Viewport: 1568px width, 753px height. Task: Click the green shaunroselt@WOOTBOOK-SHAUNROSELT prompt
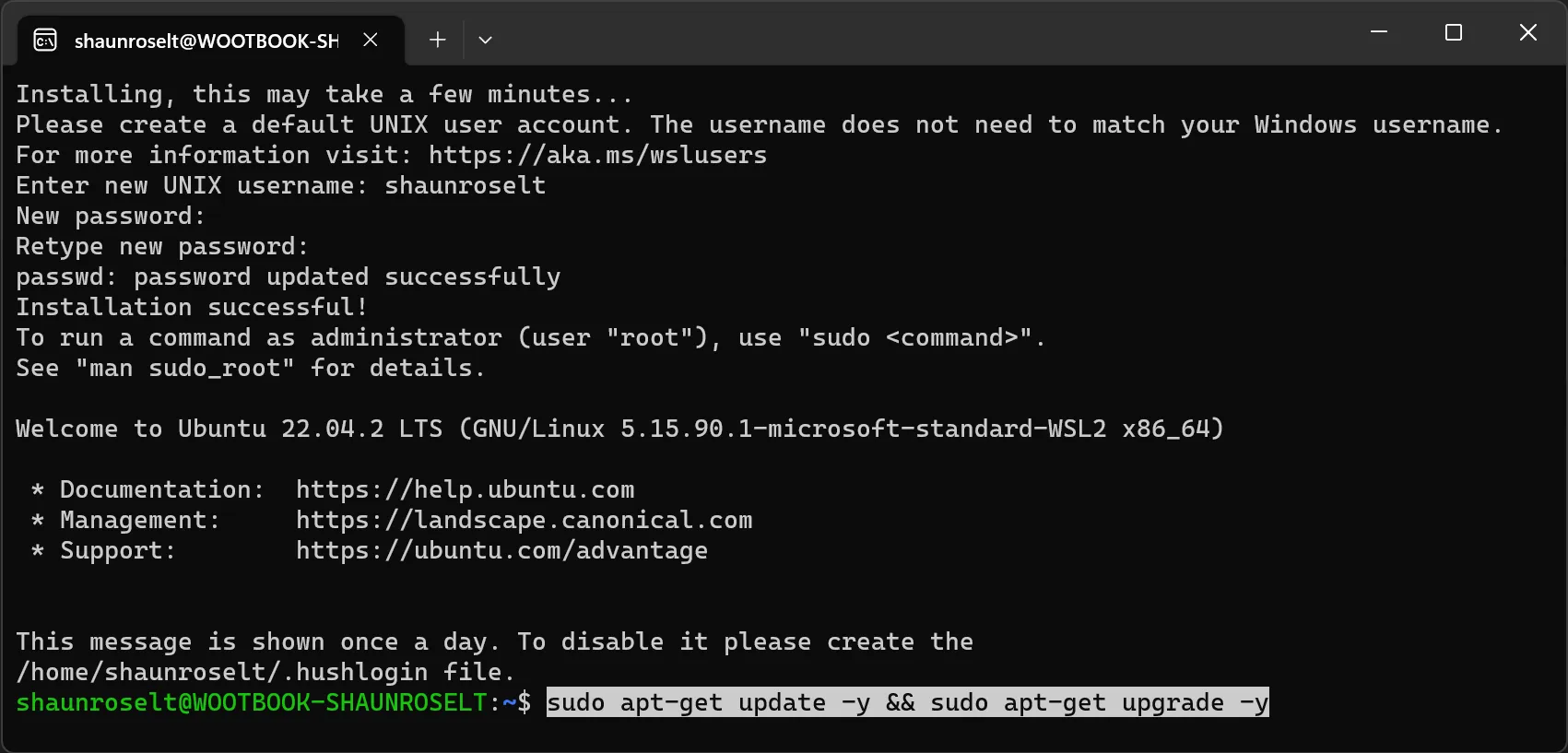tap(251, 702)
